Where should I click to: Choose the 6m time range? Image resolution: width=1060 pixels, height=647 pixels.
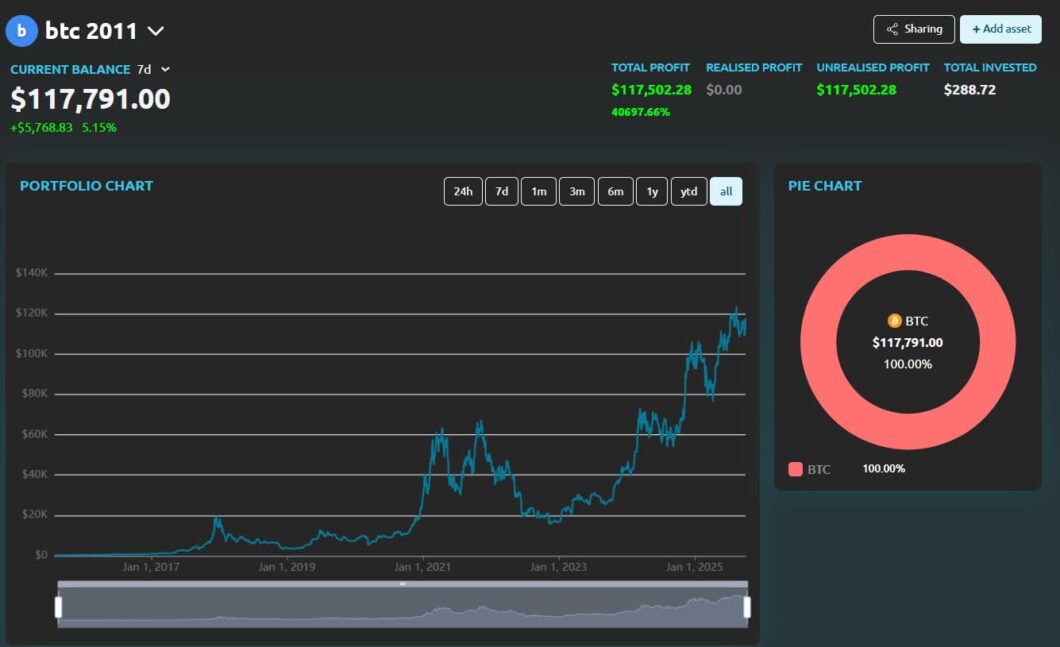pyautogui.click(x=615, y=191)
